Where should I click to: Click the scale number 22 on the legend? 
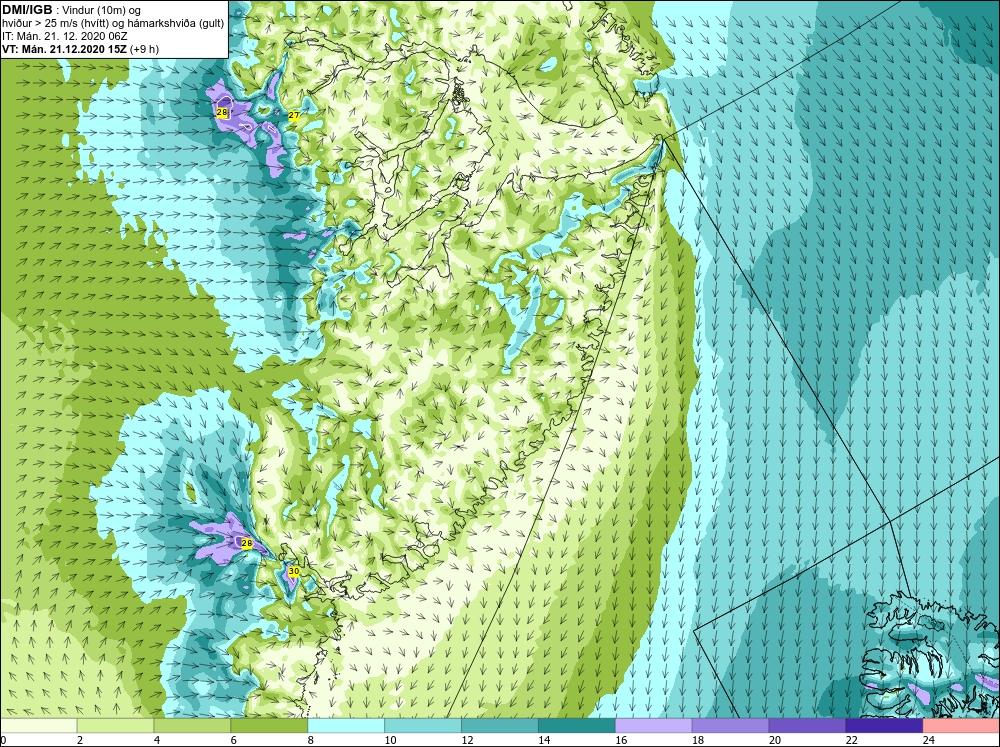coord(851,740)
